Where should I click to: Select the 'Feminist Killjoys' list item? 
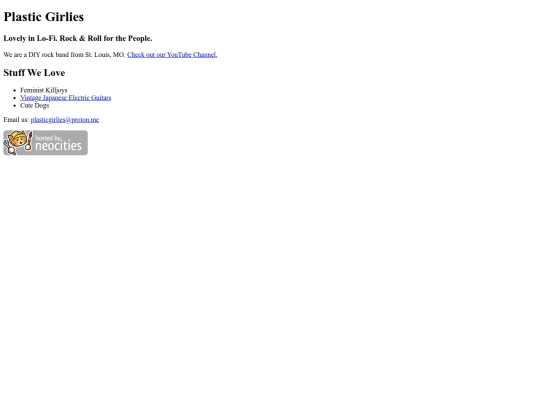(43, 90)
